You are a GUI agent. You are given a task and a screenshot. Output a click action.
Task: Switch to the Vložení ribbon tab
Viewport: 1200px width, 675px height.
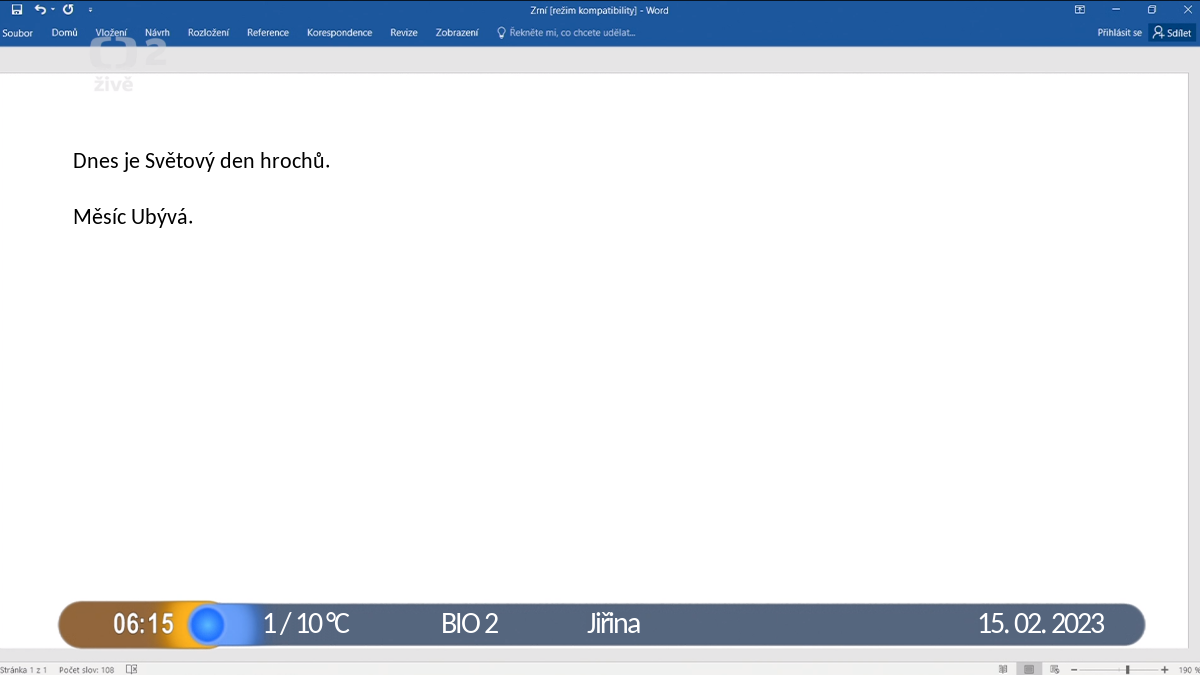[111, 33]
